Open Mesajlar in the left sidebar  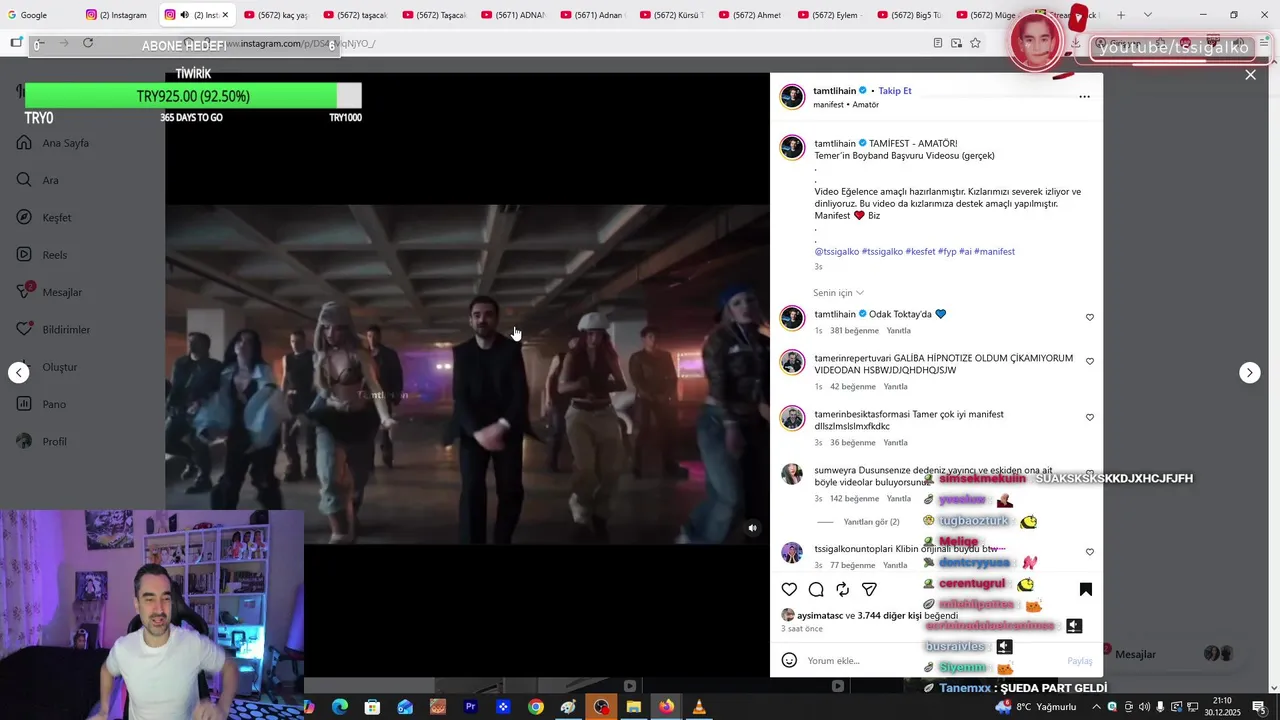(49, 292)
